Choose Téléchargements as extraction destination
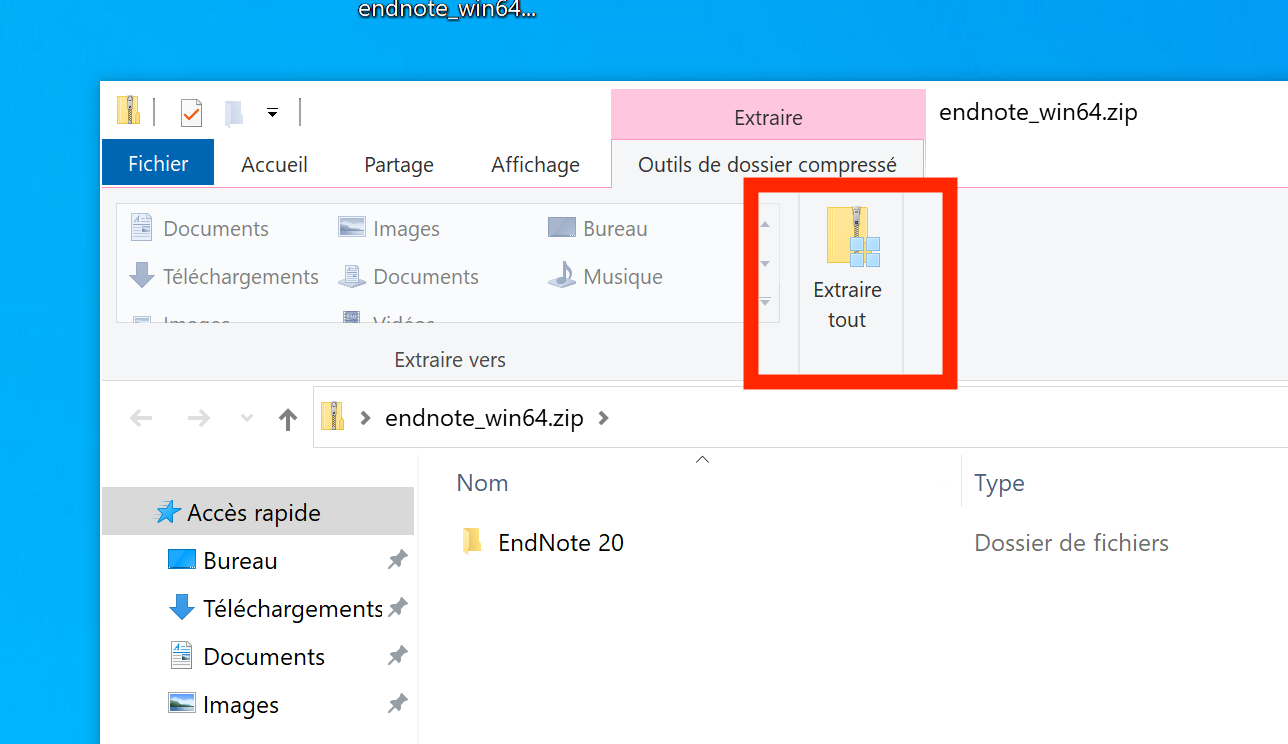1288x744 pixels. point(224,277)
